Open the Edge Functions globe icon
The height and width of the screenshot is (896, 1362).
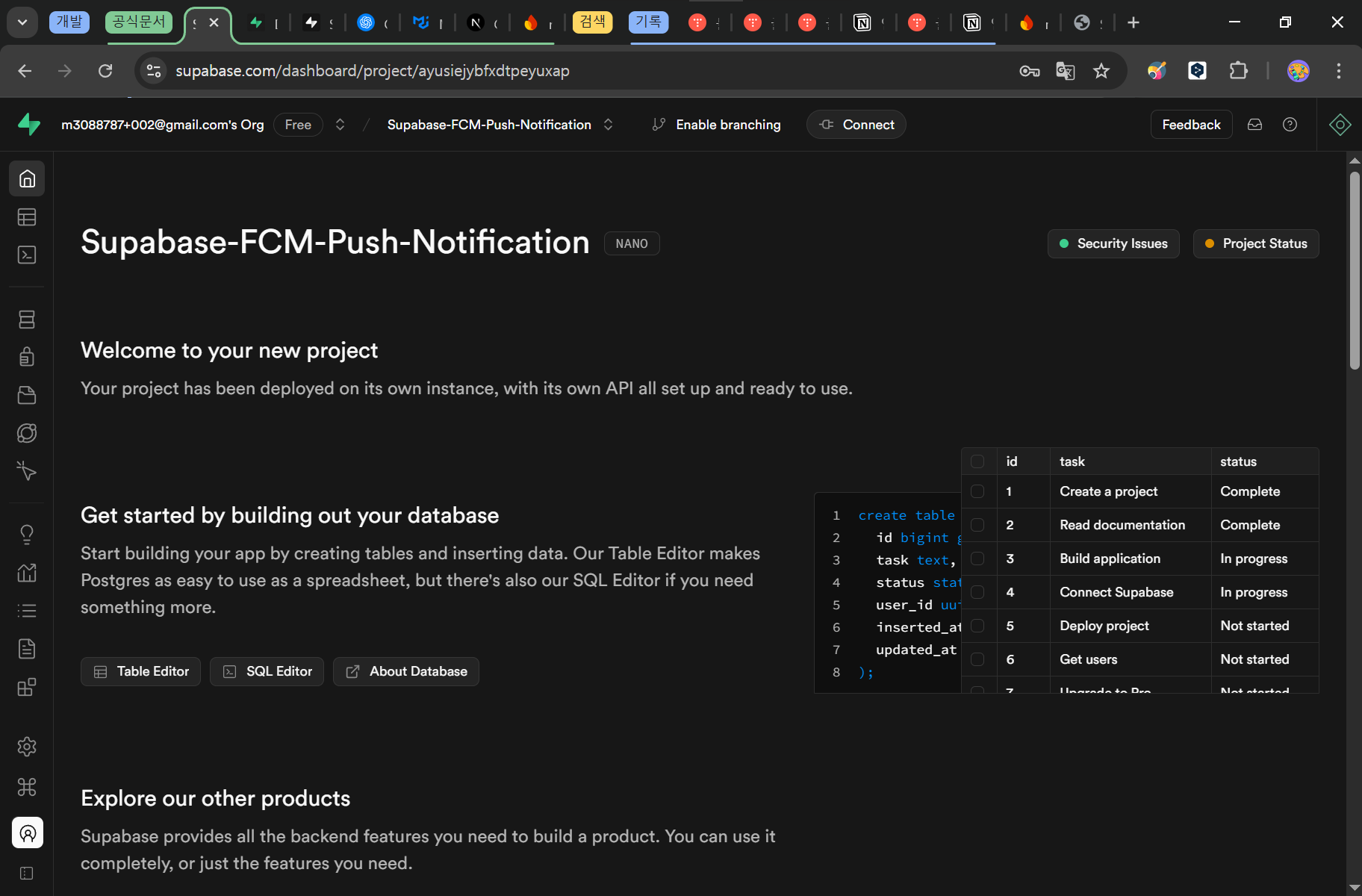(27, 433)
